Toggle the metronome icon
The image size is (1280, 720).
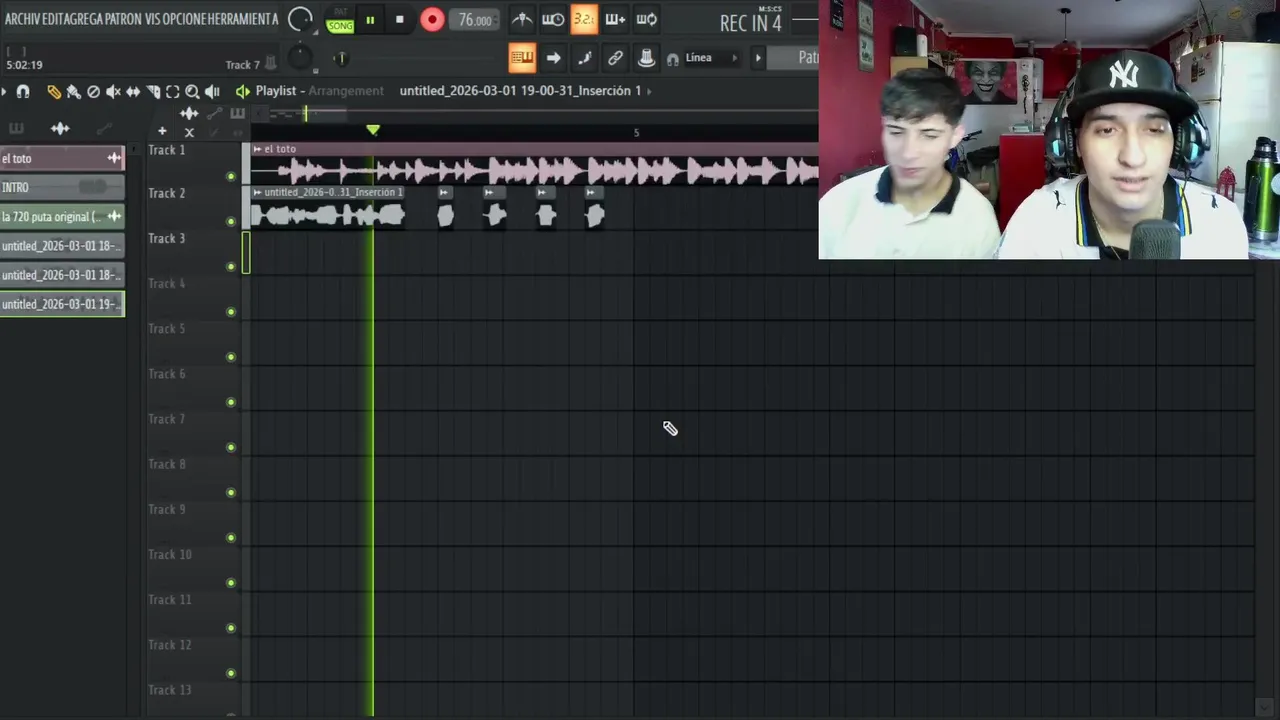[x=522, y=19]
